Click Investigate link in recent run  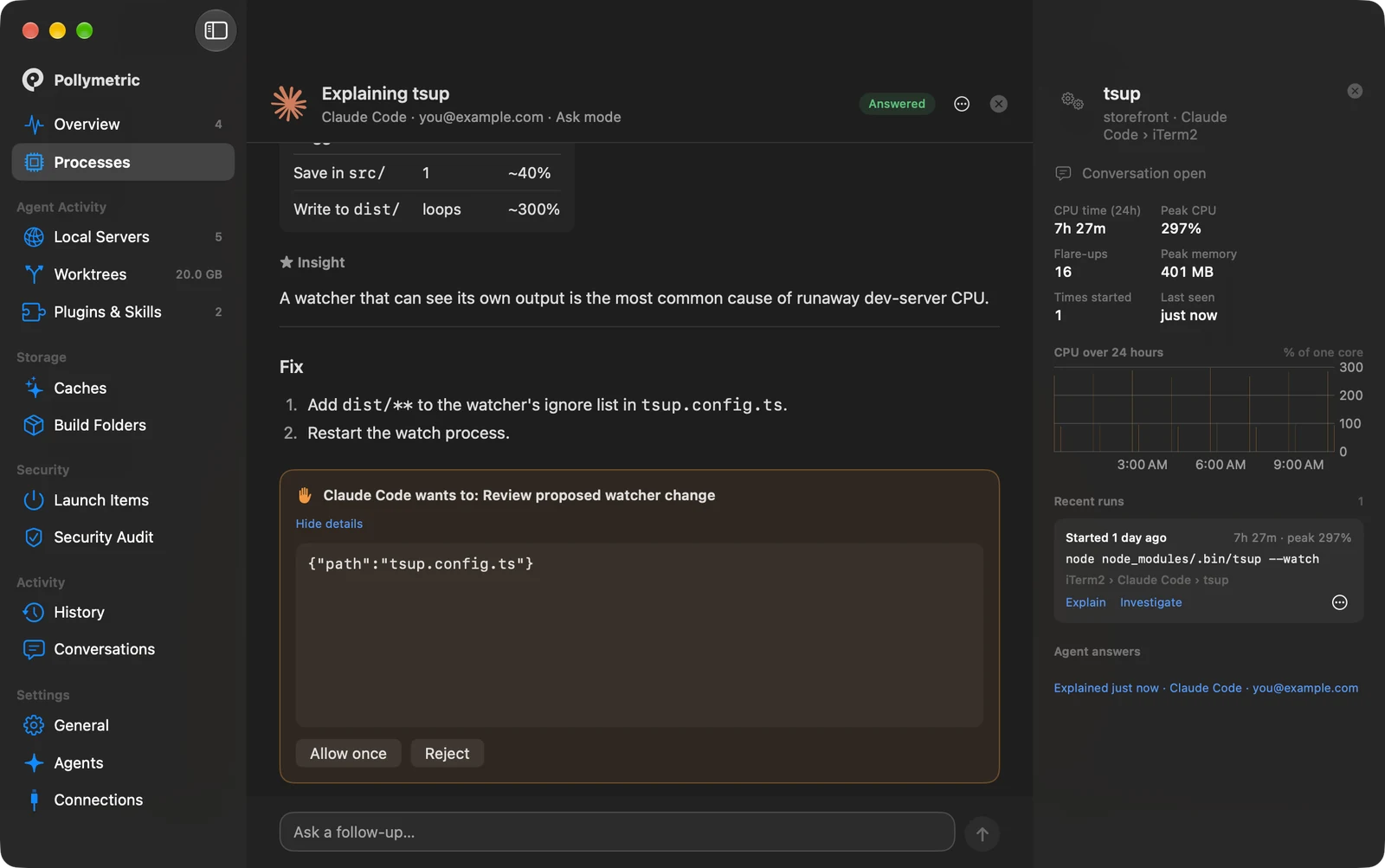(1150, 602)
